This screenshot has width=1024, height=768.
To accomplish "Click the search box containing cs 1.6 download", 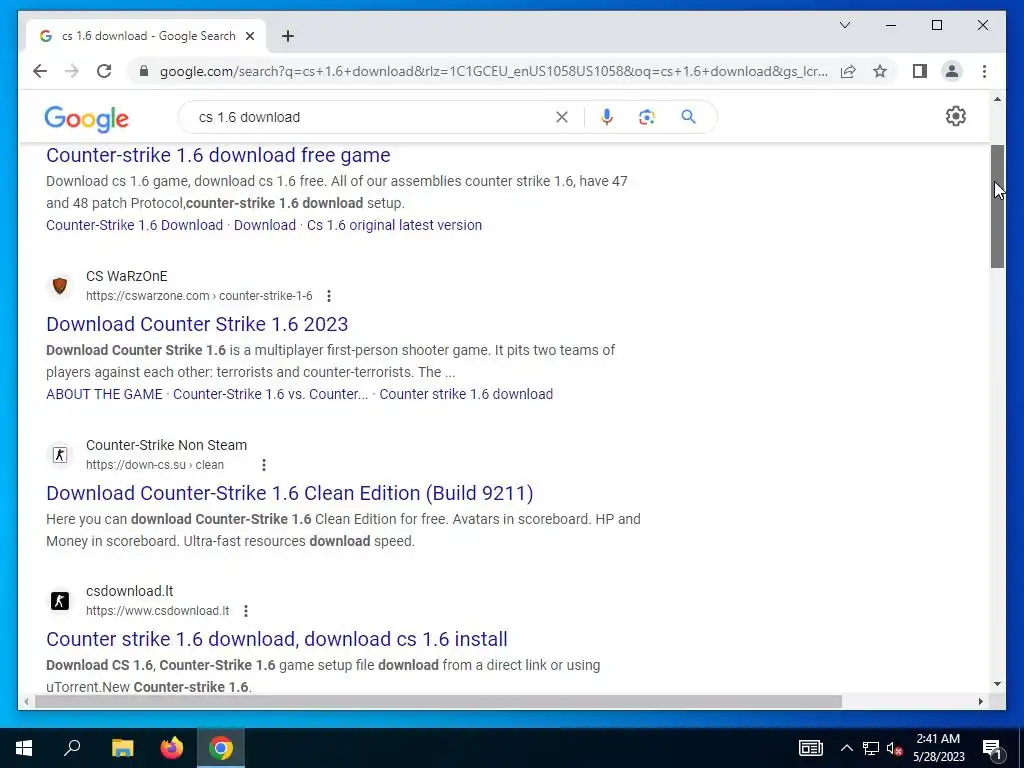I will (372, 117).
